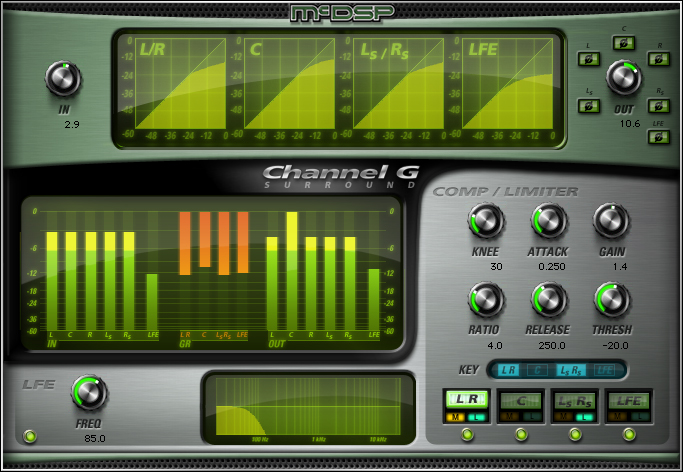Select the L R channel group button
This screenshot has height=472, width=683.
tap(467, 399)
